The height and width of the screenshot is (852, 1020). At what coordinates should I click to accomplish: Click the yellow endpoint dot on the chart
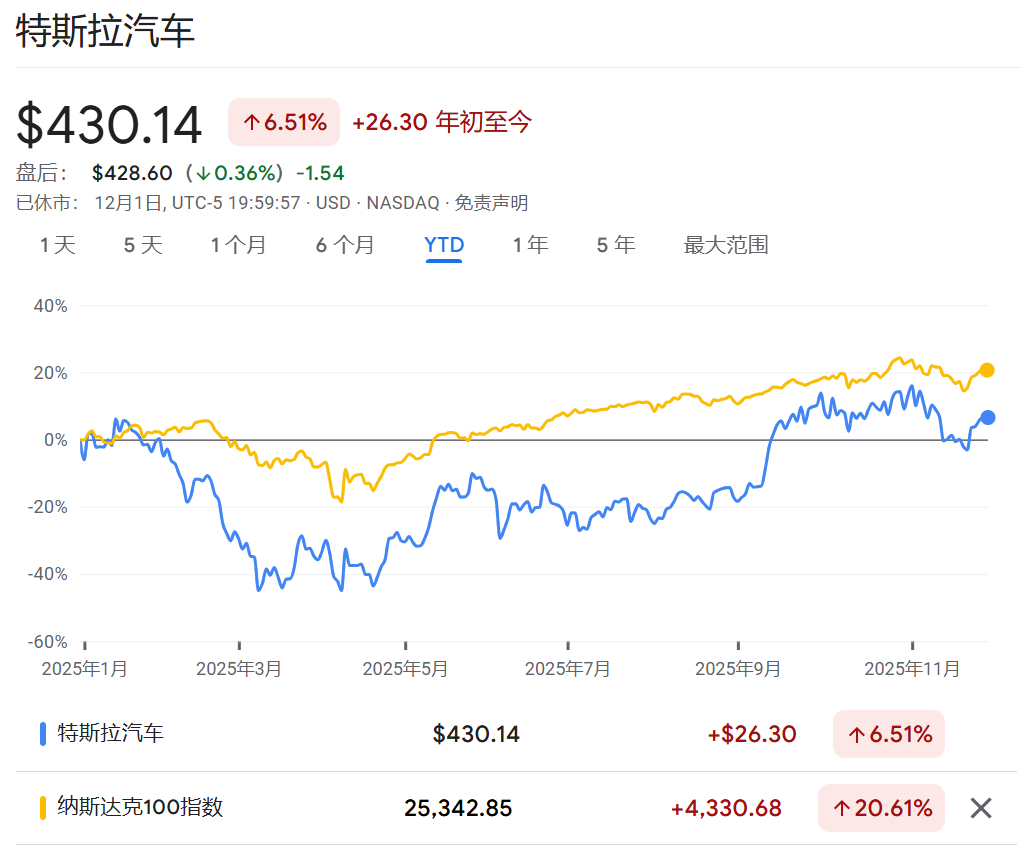[988, 370]
